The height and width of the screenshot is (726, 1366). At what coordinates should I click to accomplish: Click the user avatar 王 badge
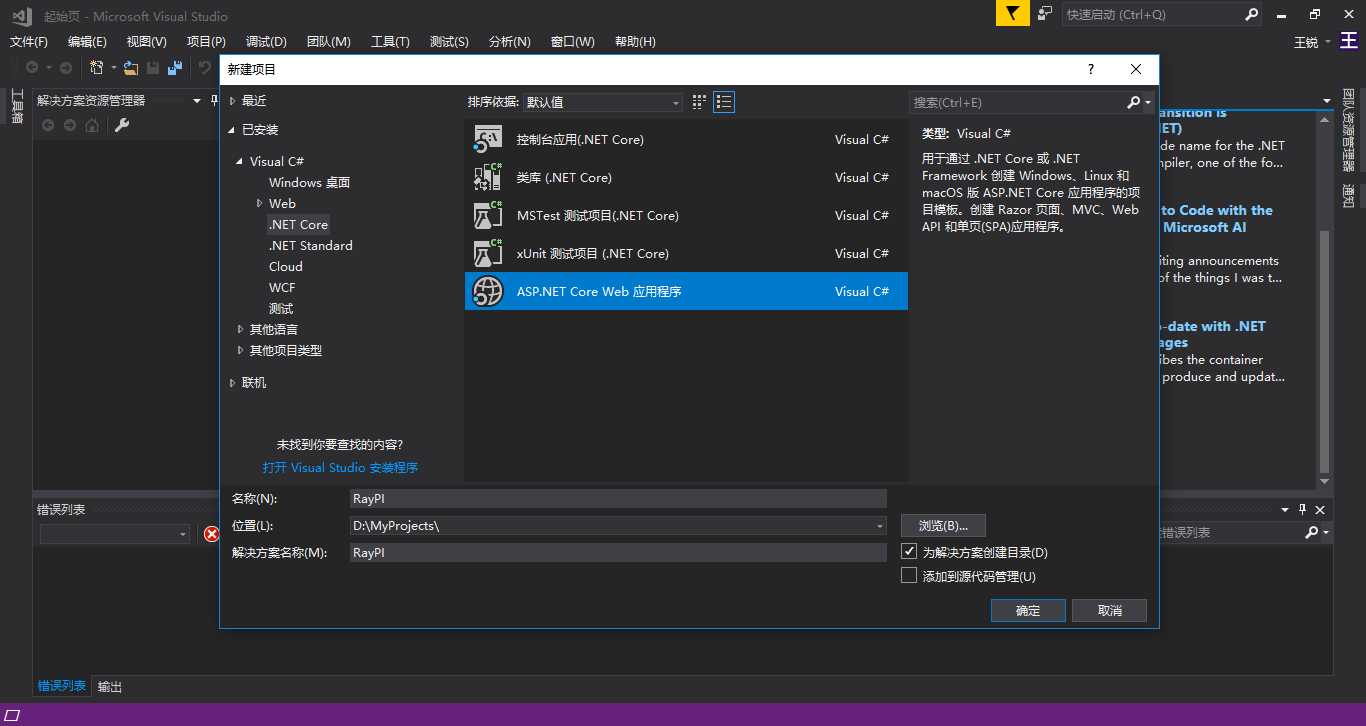pyautogui.click(x=1350, y=42)
